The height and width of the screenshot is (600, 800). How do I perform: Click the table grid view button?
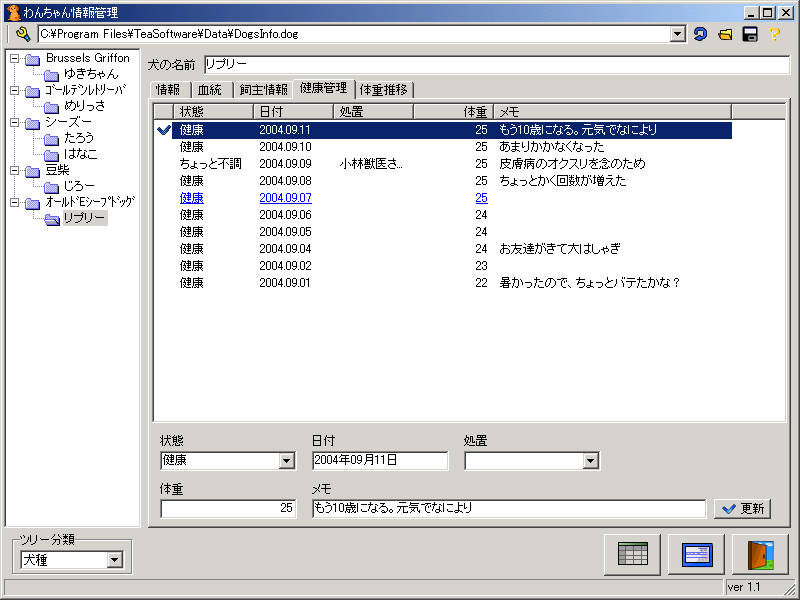click(632, 554)
